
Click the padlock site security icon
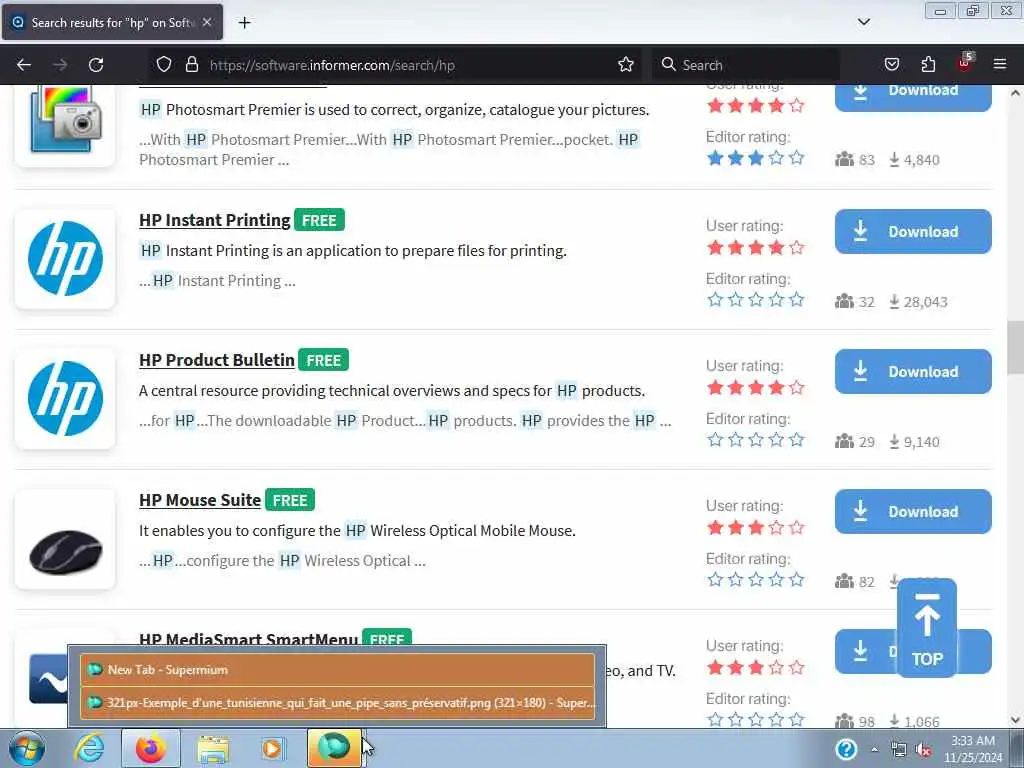click(x=191, y=64)
